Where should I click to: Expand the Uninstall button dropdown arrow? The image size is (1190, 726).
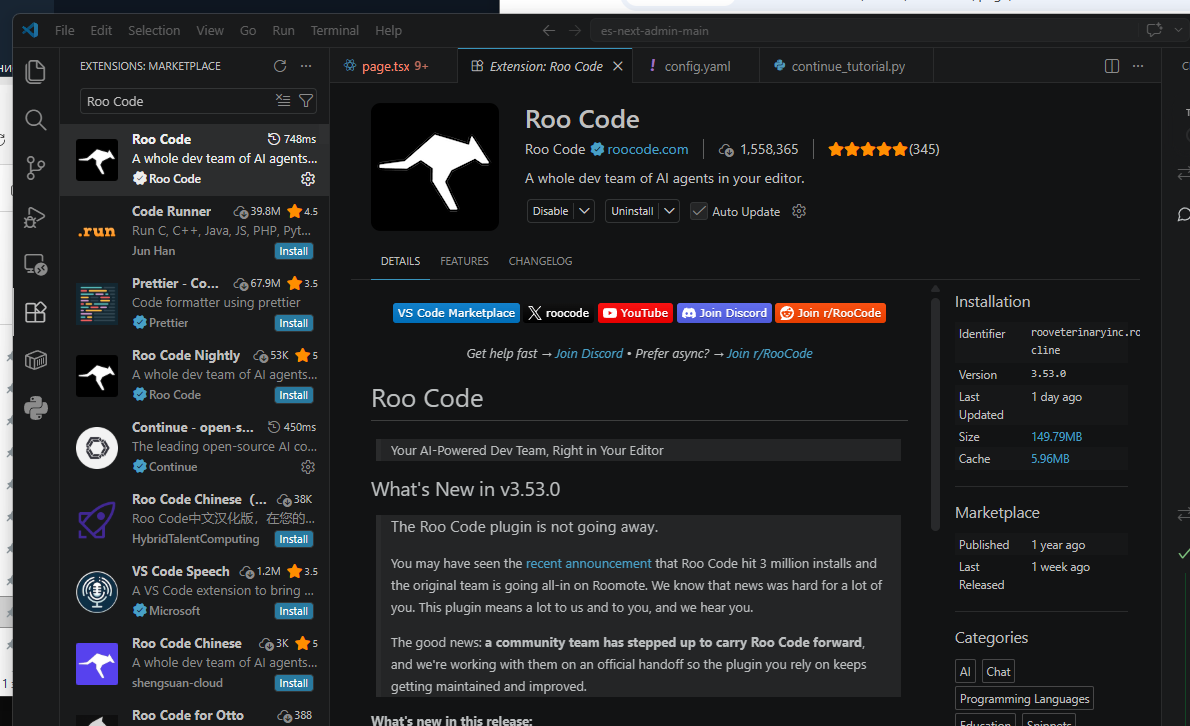(669, 211)
